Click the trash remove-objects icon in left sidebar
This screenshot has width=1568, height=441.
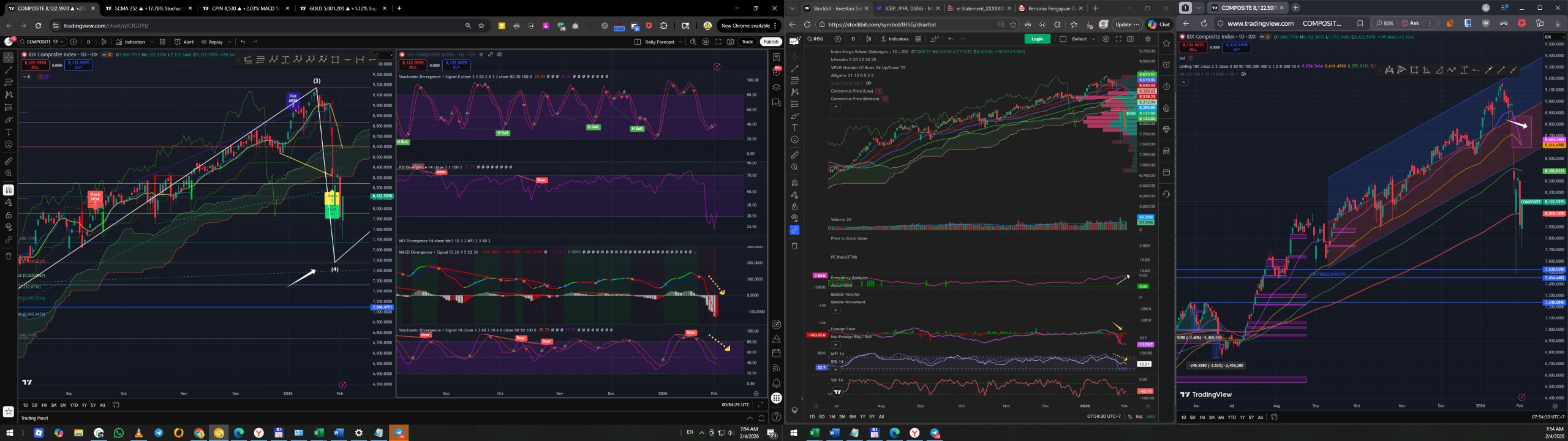coord(9,256)
